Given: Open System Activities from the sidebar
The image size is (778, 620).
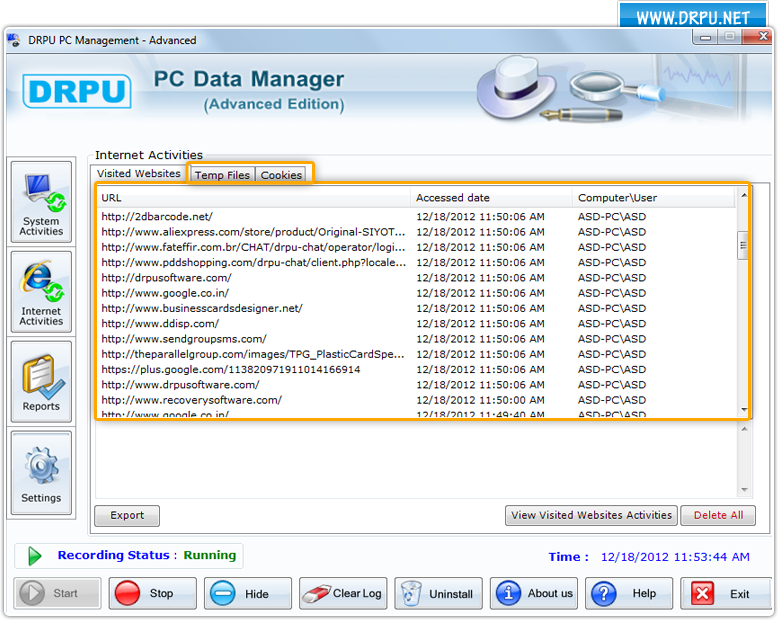Looking at the screenshot, I should [x=41, y=202].
